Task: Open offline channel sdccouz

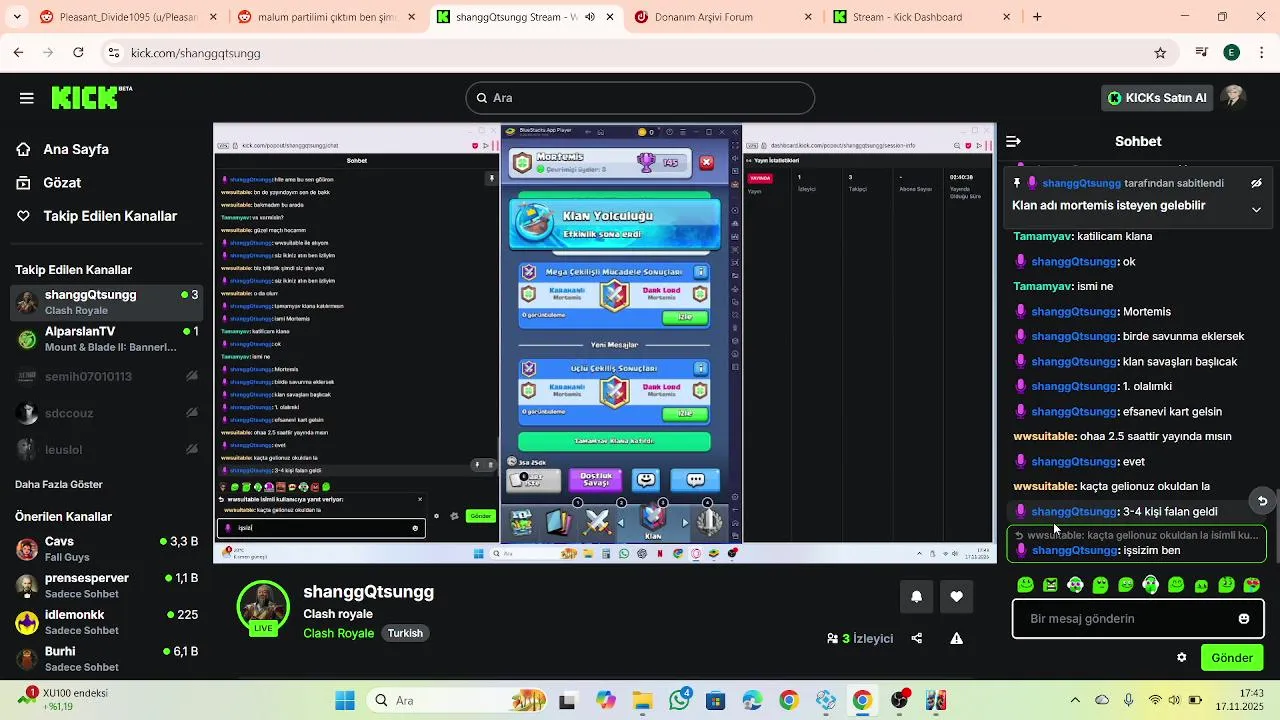Action: coord(106,413)
